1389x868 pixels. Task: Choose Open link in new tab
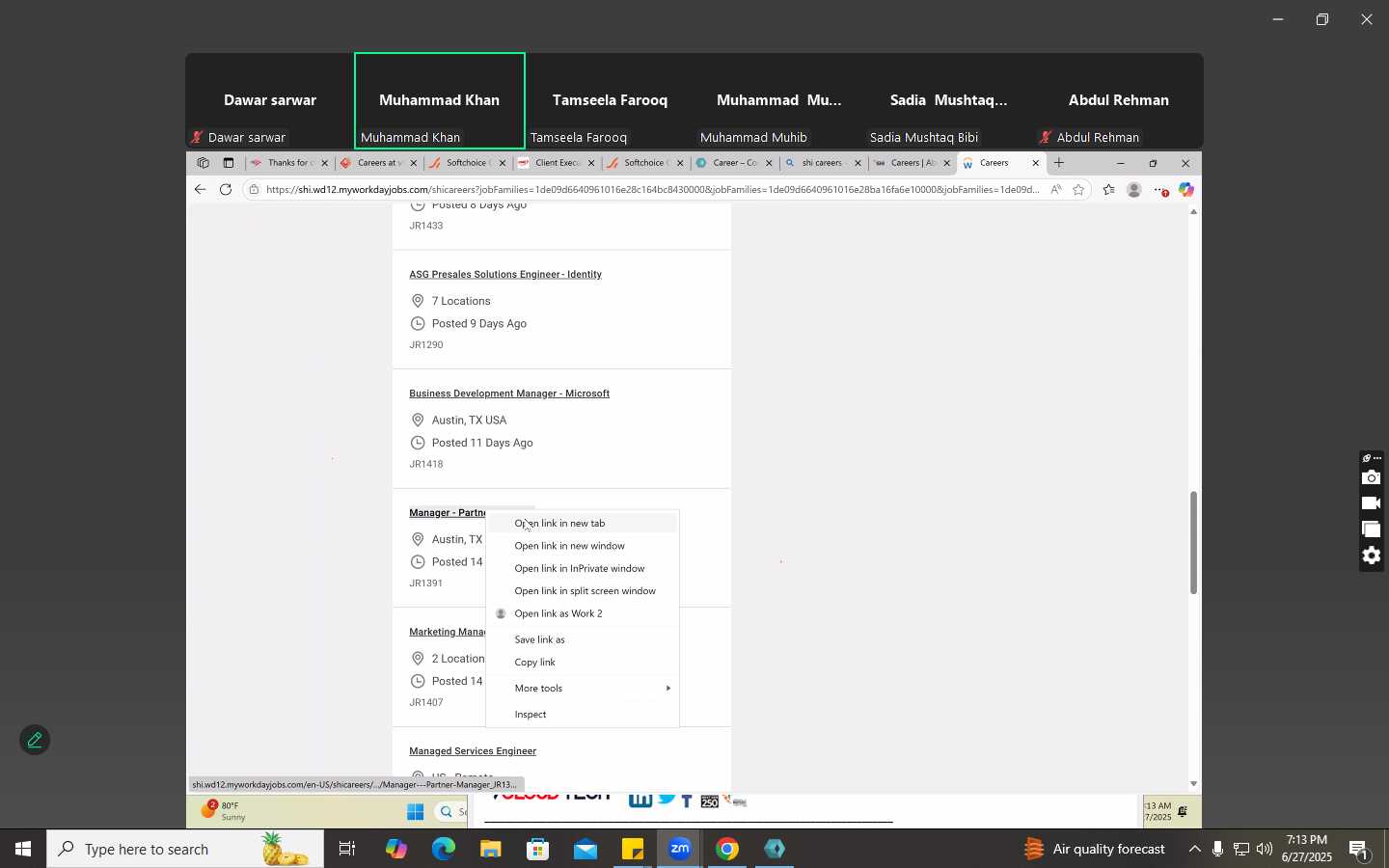tap(583, 524)
